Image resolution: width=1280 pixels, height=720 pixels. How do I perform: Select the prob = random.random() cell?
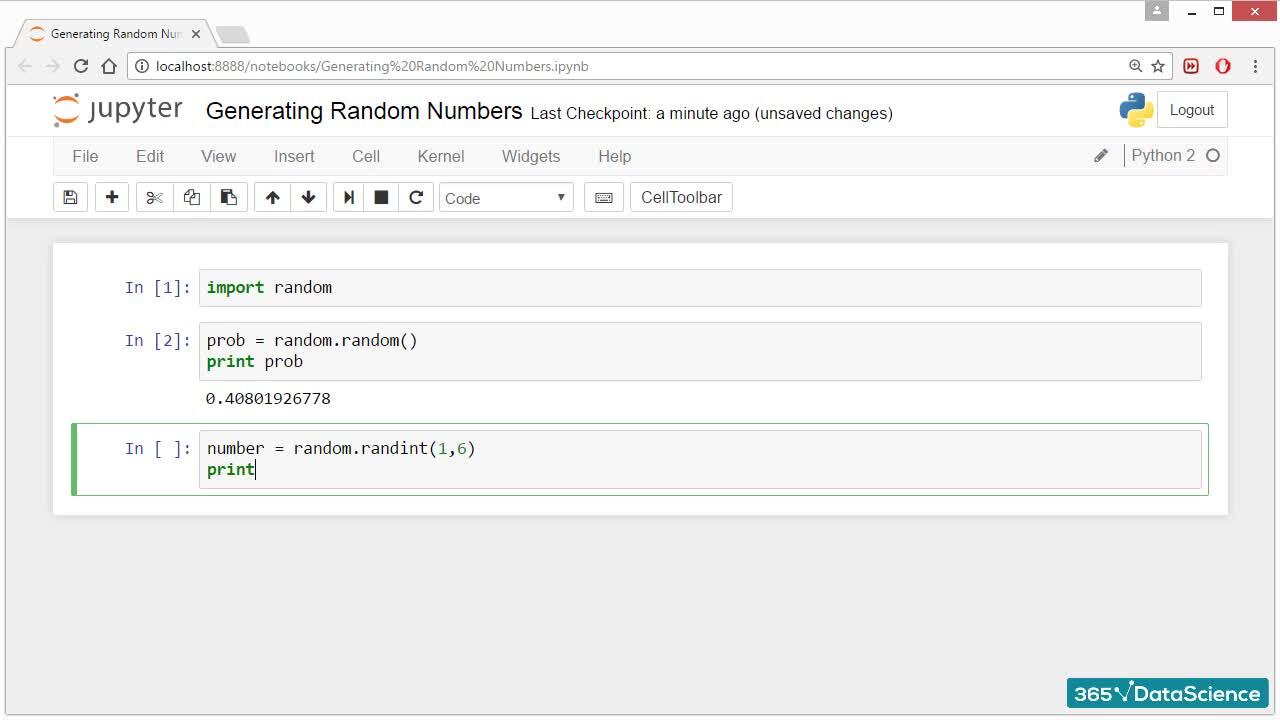(x=700, y=351)
